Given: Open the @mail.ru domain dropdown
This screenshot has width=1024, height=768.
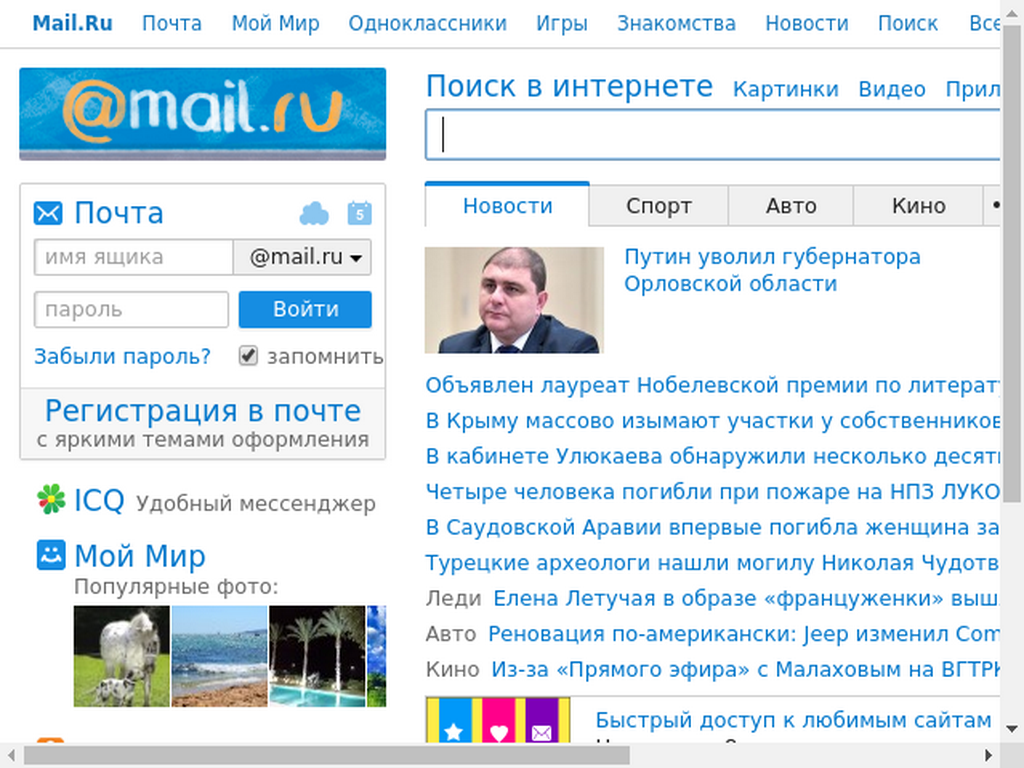Looking at the screenshot, I should tap(302, 257).
